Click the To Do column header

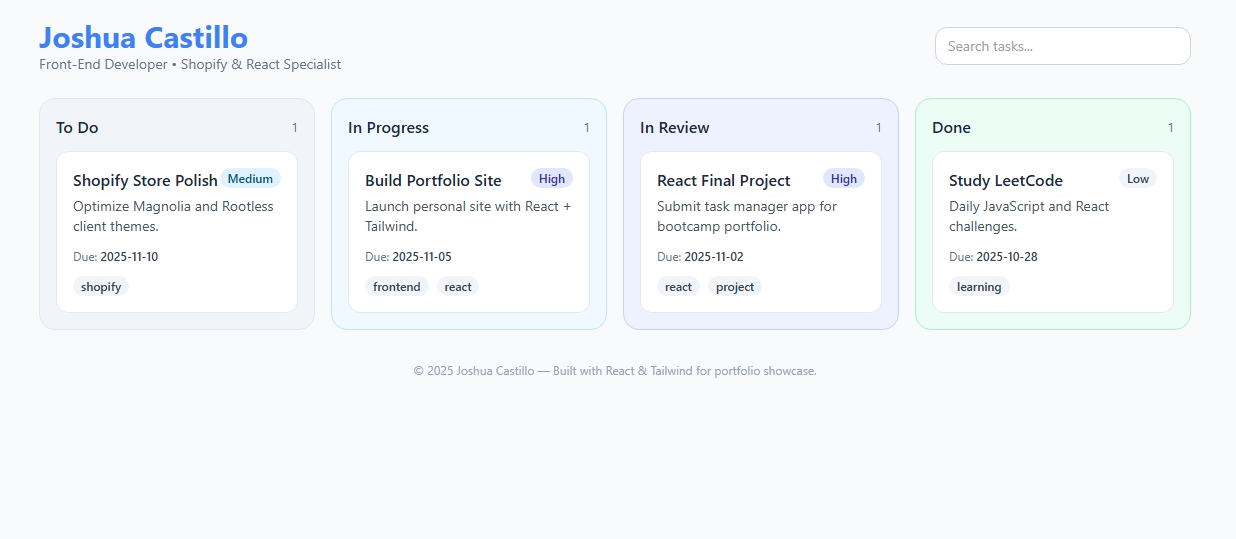click(77, 128)
